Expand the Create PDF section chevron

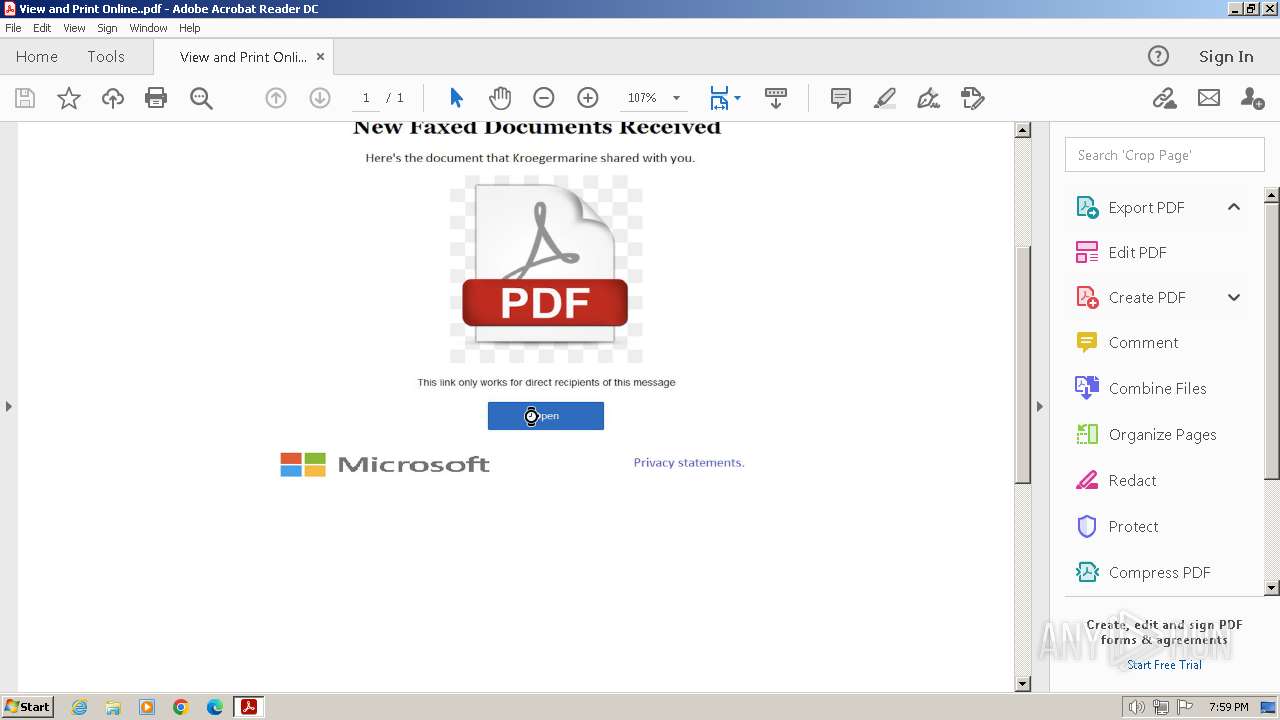click(x=1234, y=297)
